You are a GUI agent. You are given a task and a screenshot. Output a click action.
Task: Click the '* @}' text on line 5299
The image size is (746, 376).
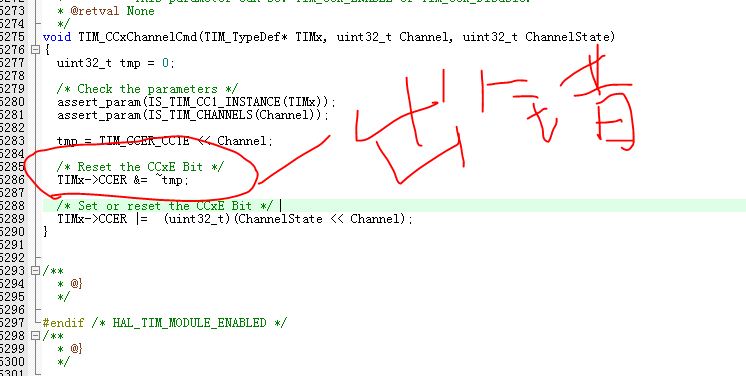point(70,348)
